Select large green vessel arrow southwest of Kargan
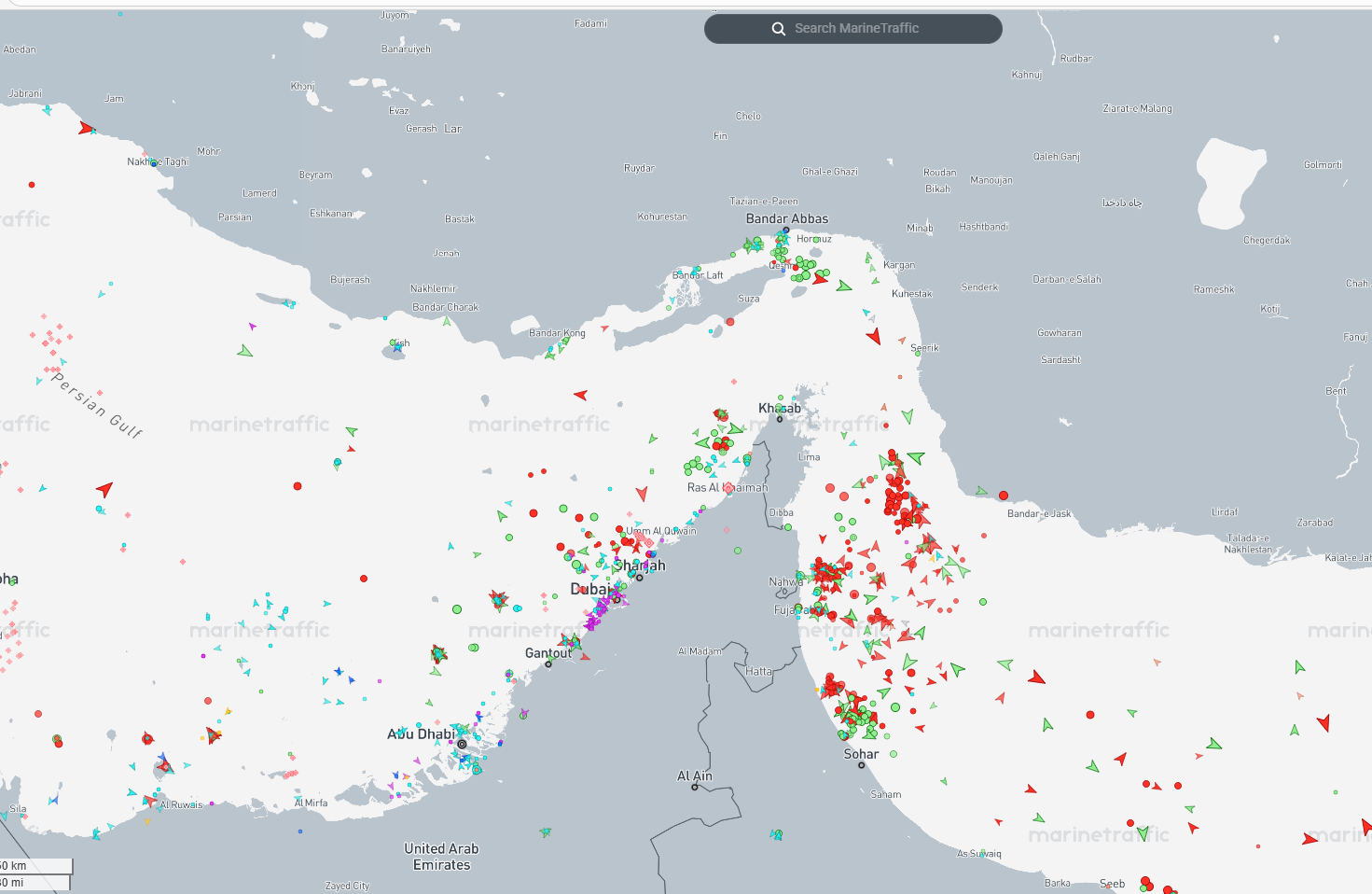The width and height of the screenshot is (1372, 894). (844, 286)
